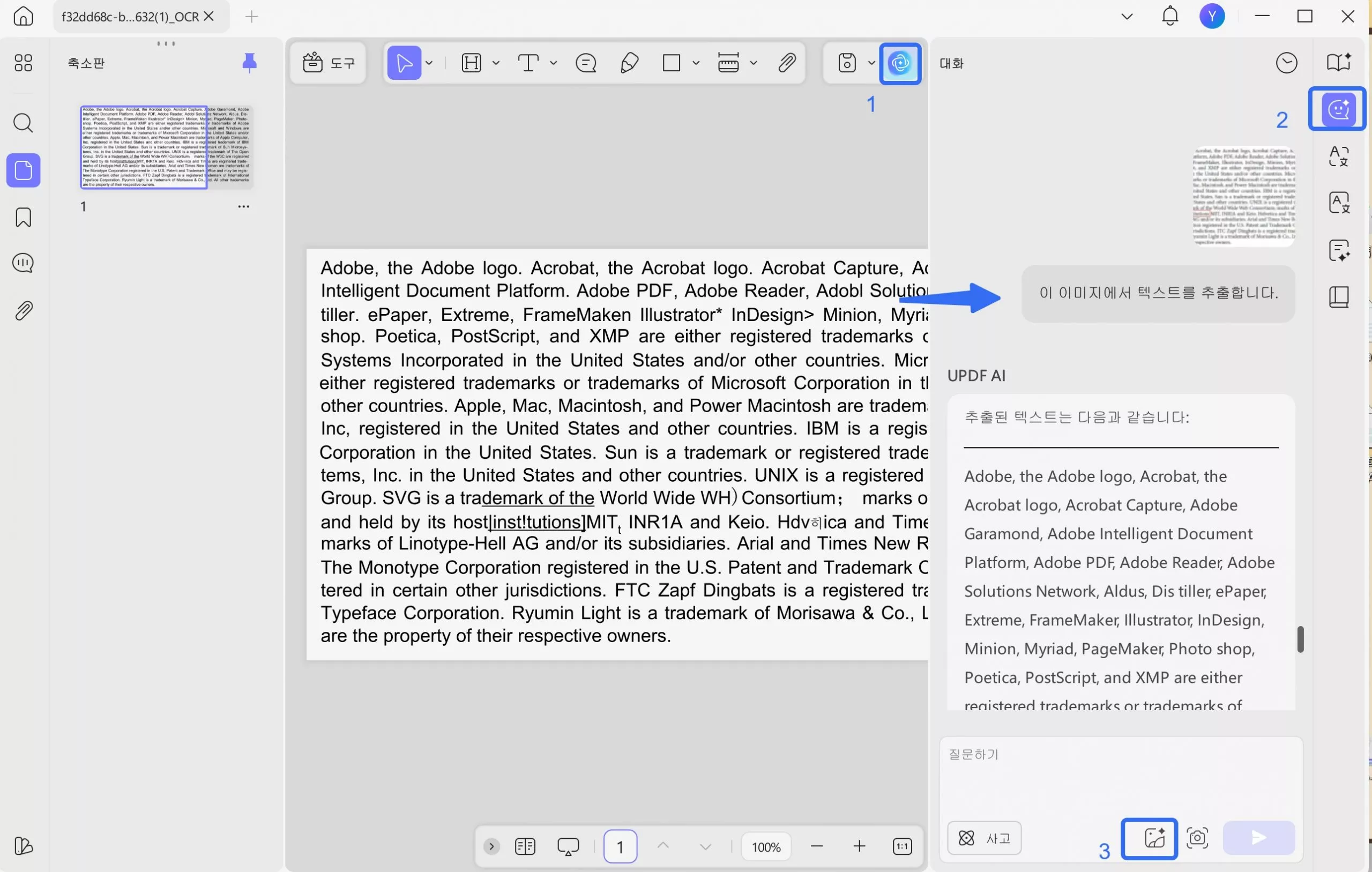Click the message '이 이미지에서 텍스트를 추출합니다.'
The height and width of the screenshot is (872, 1372).
tap(1158, 293)
